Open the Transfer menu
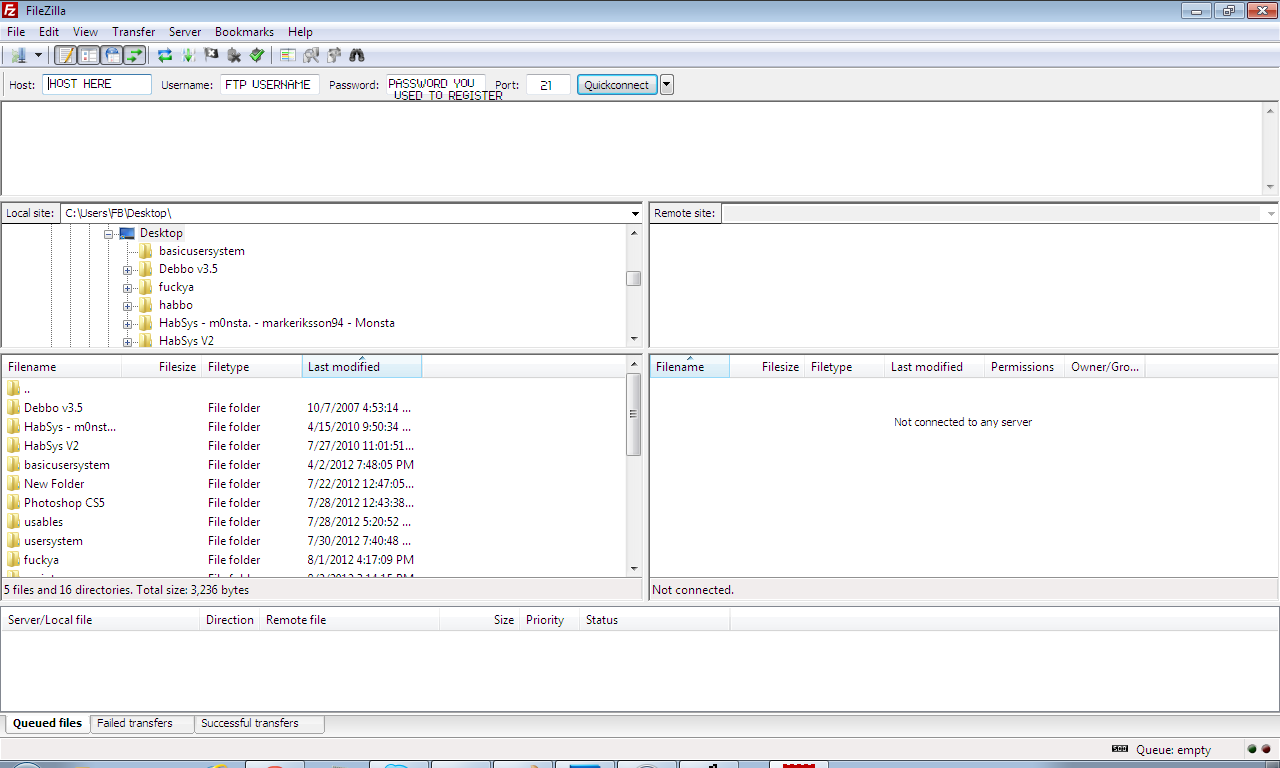 click(x=134, y=32)
